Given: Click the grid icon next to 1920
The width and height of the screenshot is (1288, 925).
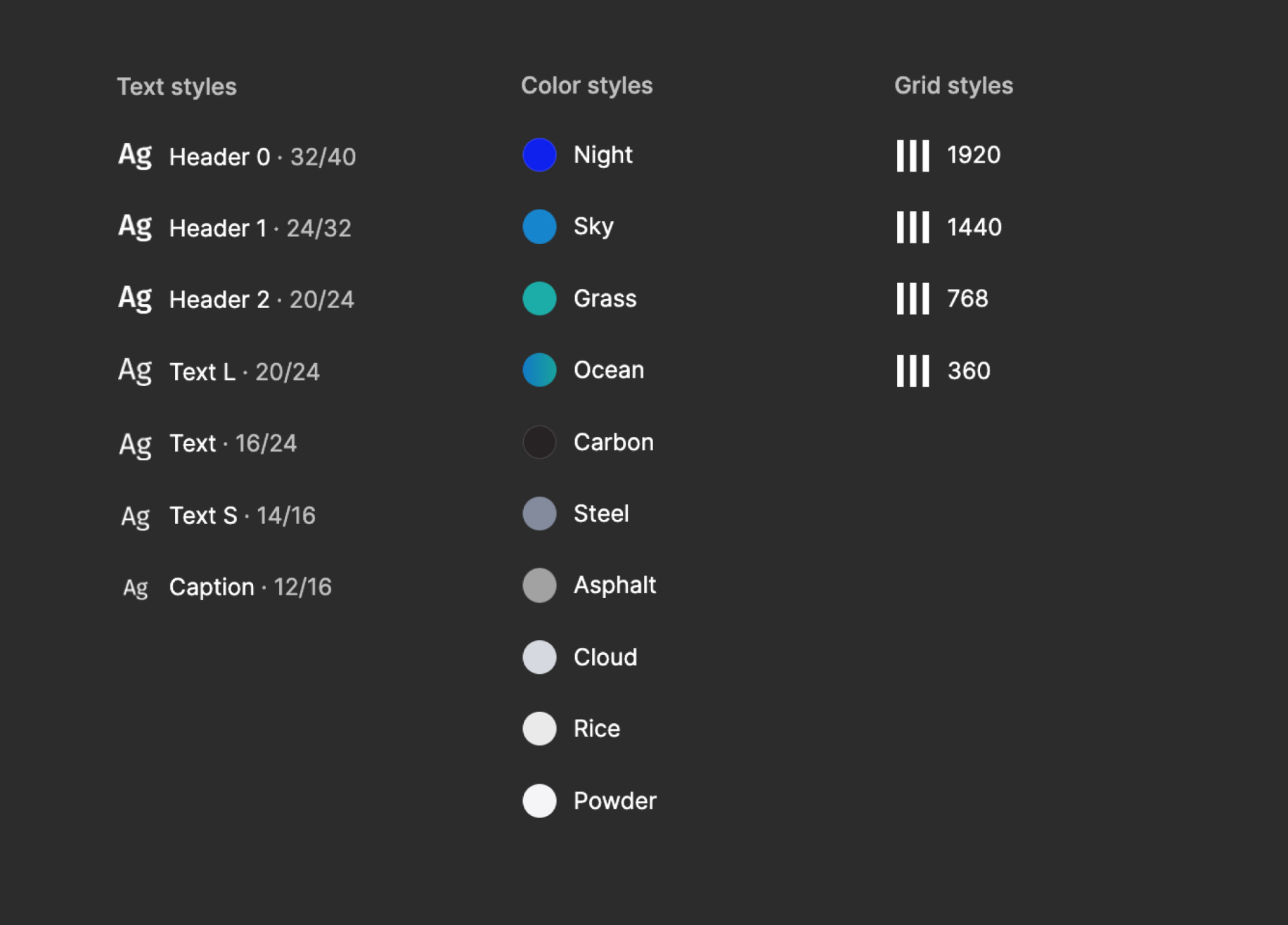Looking at the screenshot, I should pyautogui.click(x=913, y=155).
